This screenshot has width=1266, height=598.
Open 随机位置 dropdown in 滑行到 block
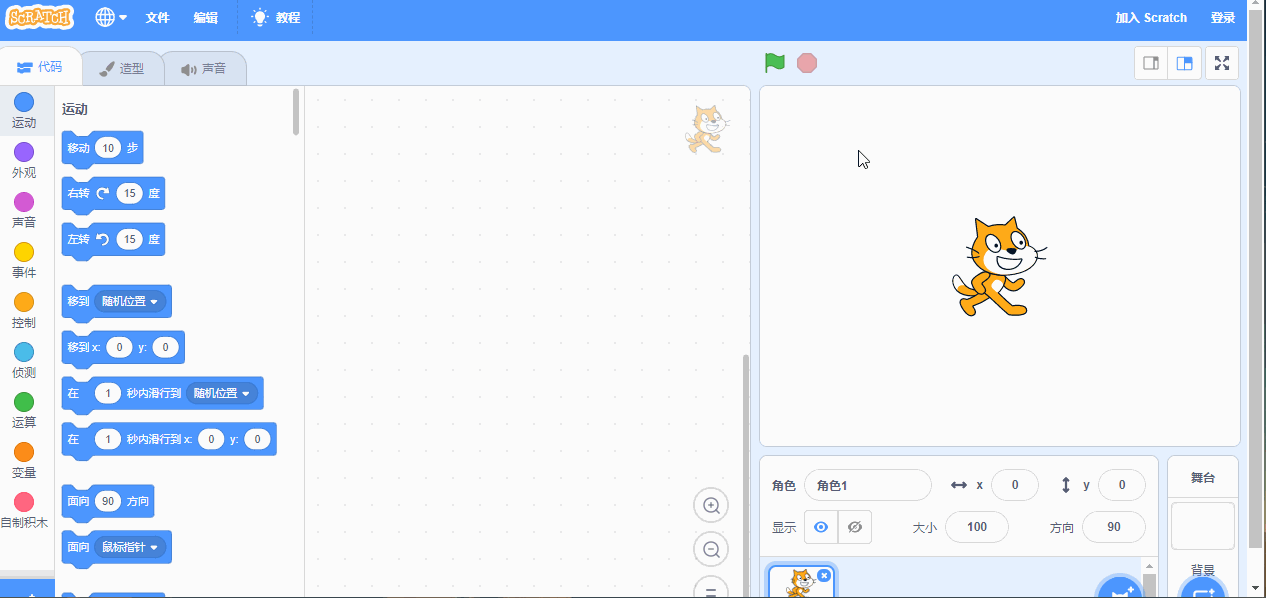[x=222, y=393]
